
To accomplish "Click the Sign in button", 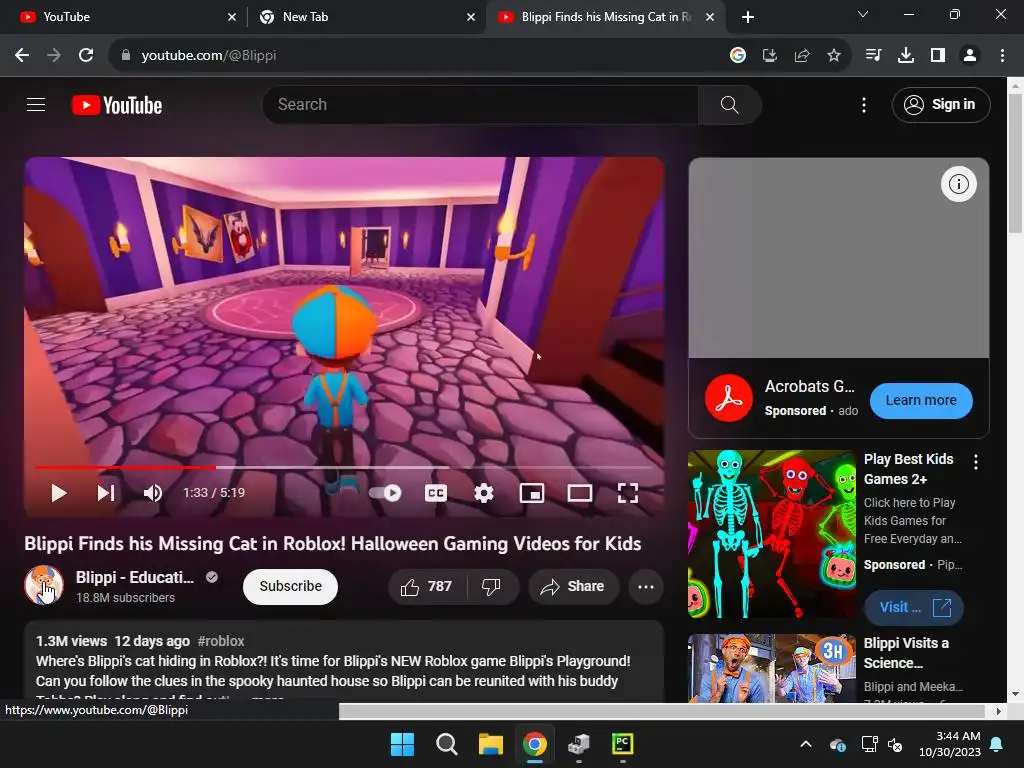I will [940, 104].
